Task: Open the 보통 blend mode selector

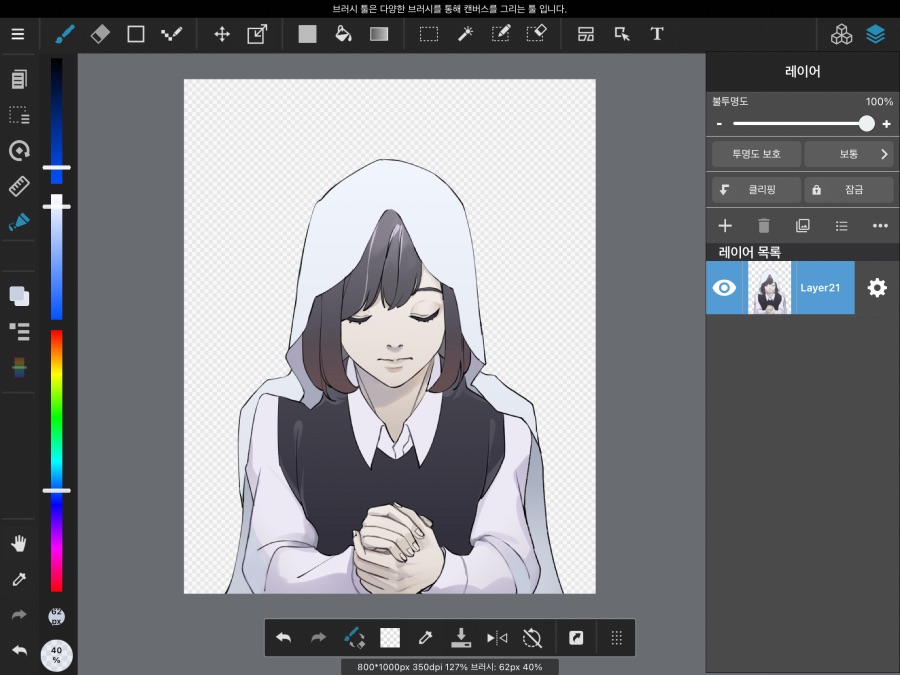Action: tap(849, 153)
